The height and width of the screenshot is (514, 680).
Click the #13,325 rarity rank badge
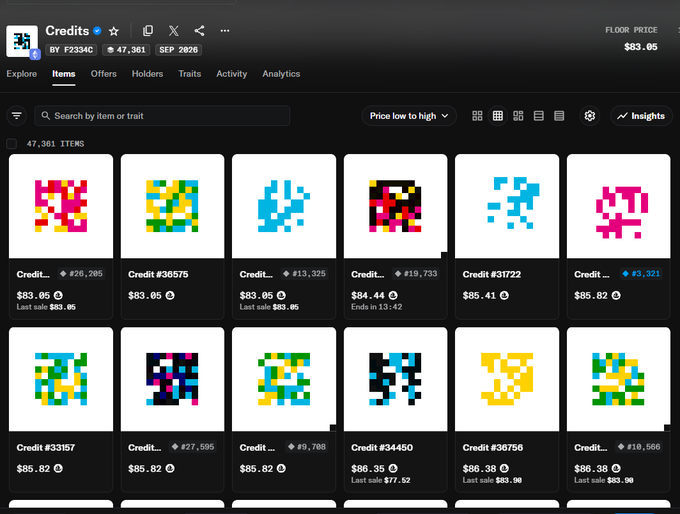304,274
